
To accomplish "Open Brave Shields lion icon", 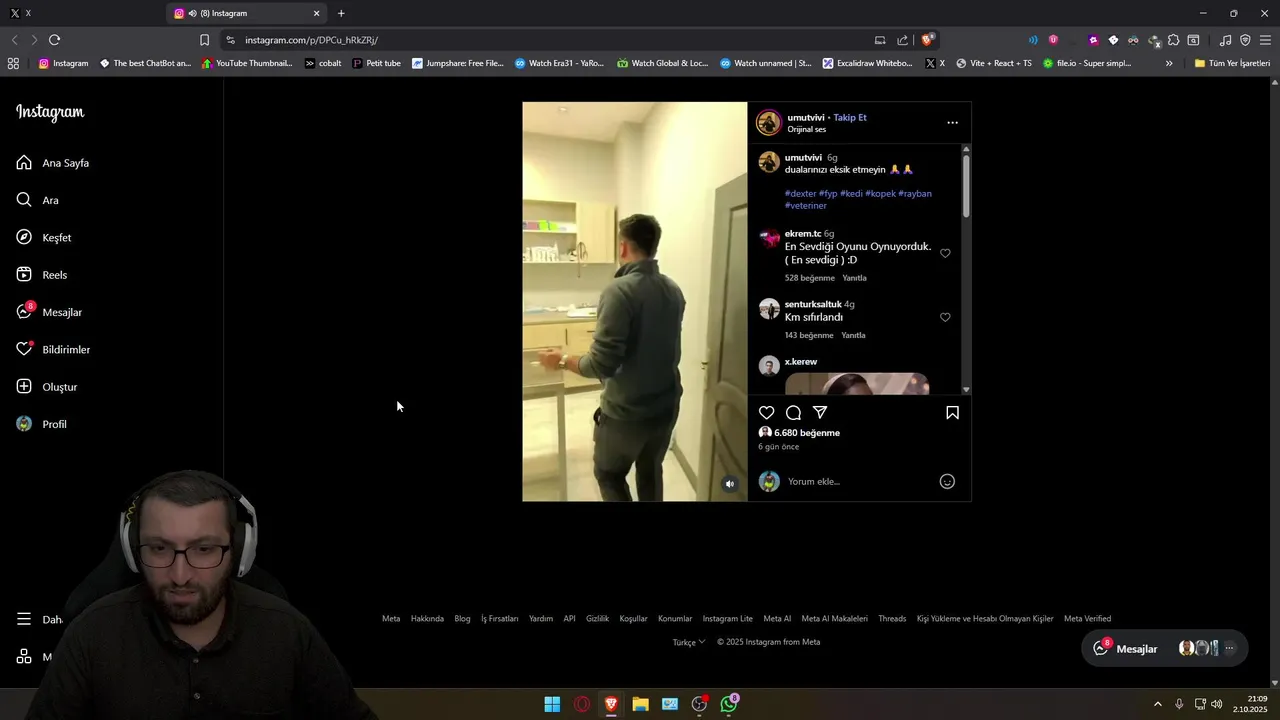I will pyautogui.click(x=927, y=40).
